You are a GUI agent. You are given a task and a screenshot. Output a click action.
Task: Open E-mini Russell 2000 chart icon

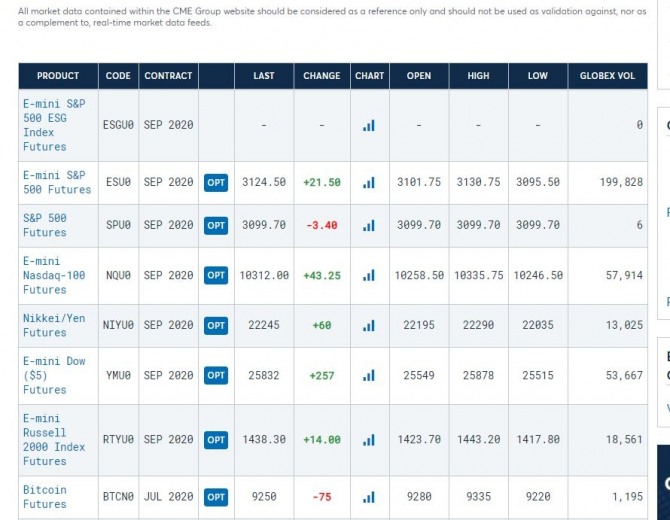tap(369, 440)
